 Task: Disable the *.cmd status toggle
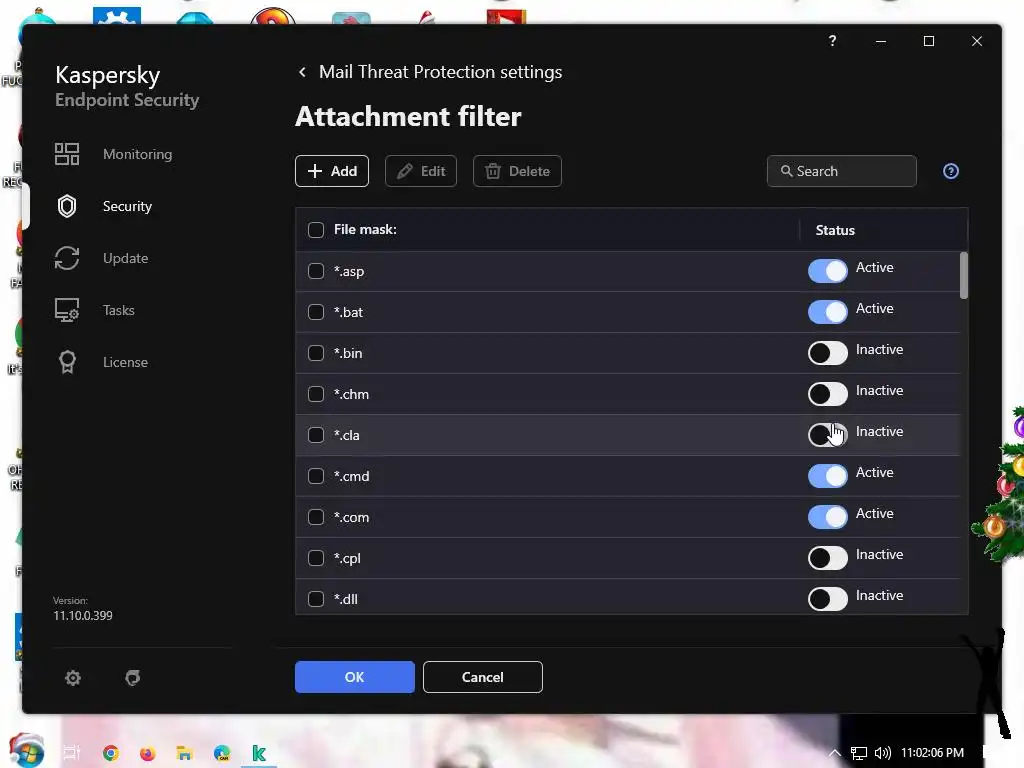coord(827,475)
